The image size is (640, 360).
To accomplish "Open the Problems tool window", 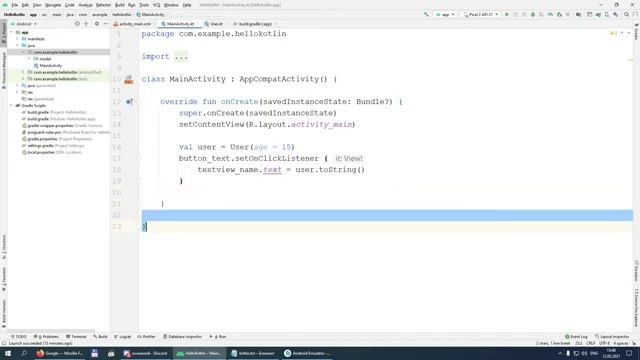I will pos(46,337).
